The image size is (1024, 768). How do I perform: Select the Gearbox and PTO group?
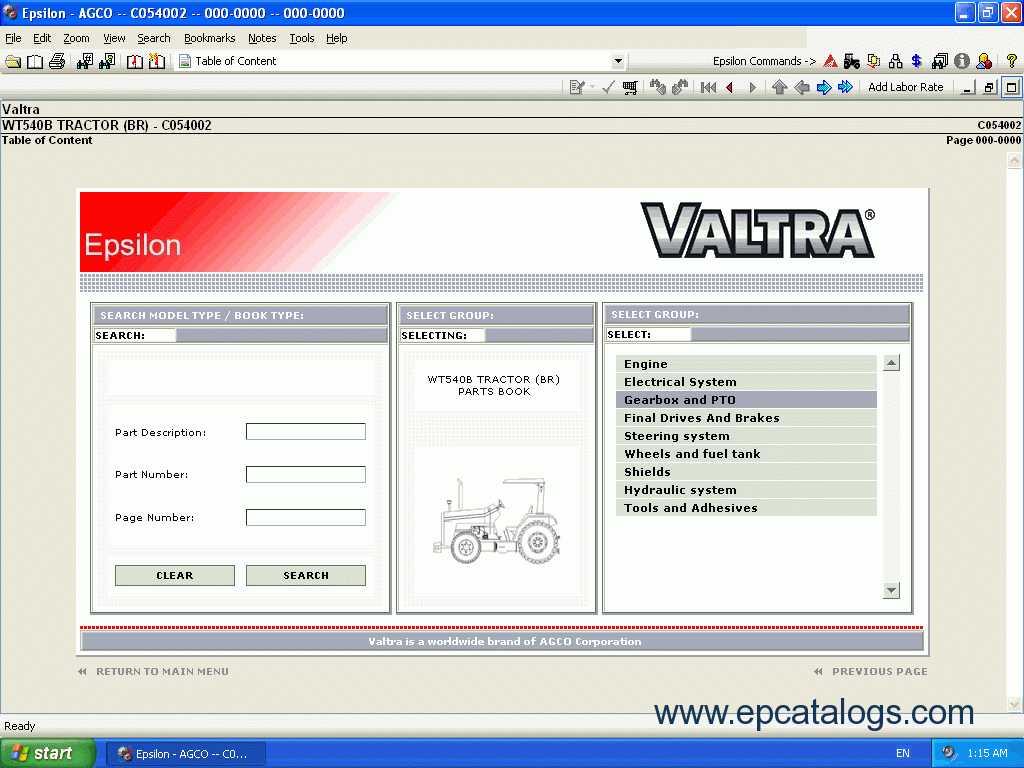[x=746, y=400]
